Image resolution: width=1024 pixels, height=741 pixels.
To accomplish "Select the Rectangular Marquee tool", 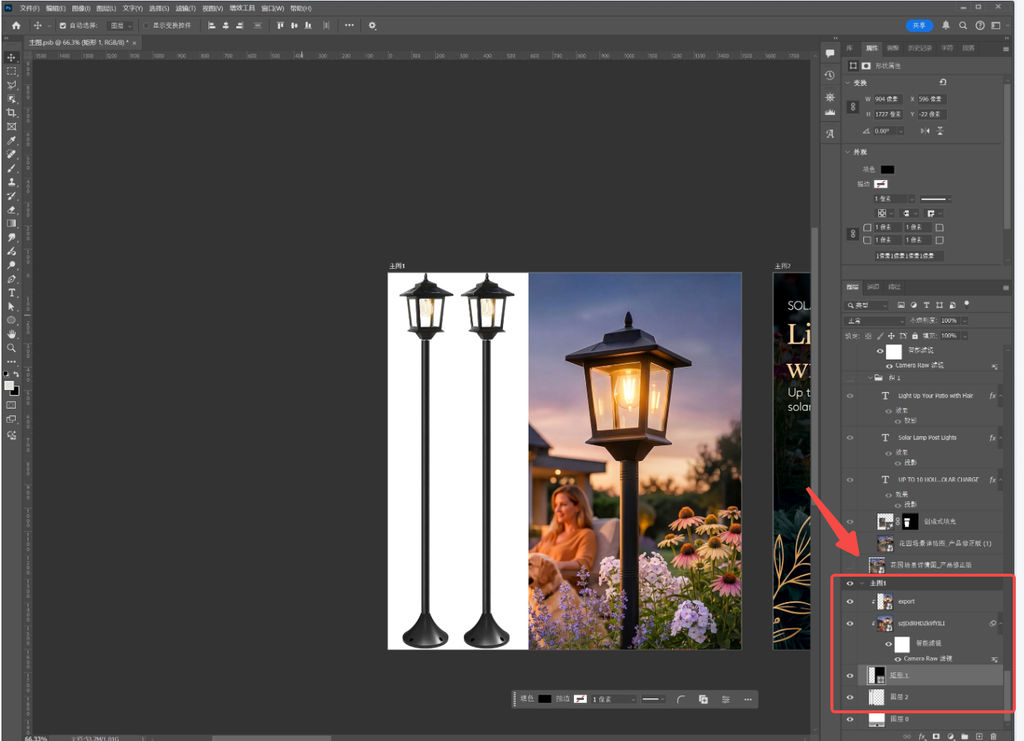I will (11, 71).
